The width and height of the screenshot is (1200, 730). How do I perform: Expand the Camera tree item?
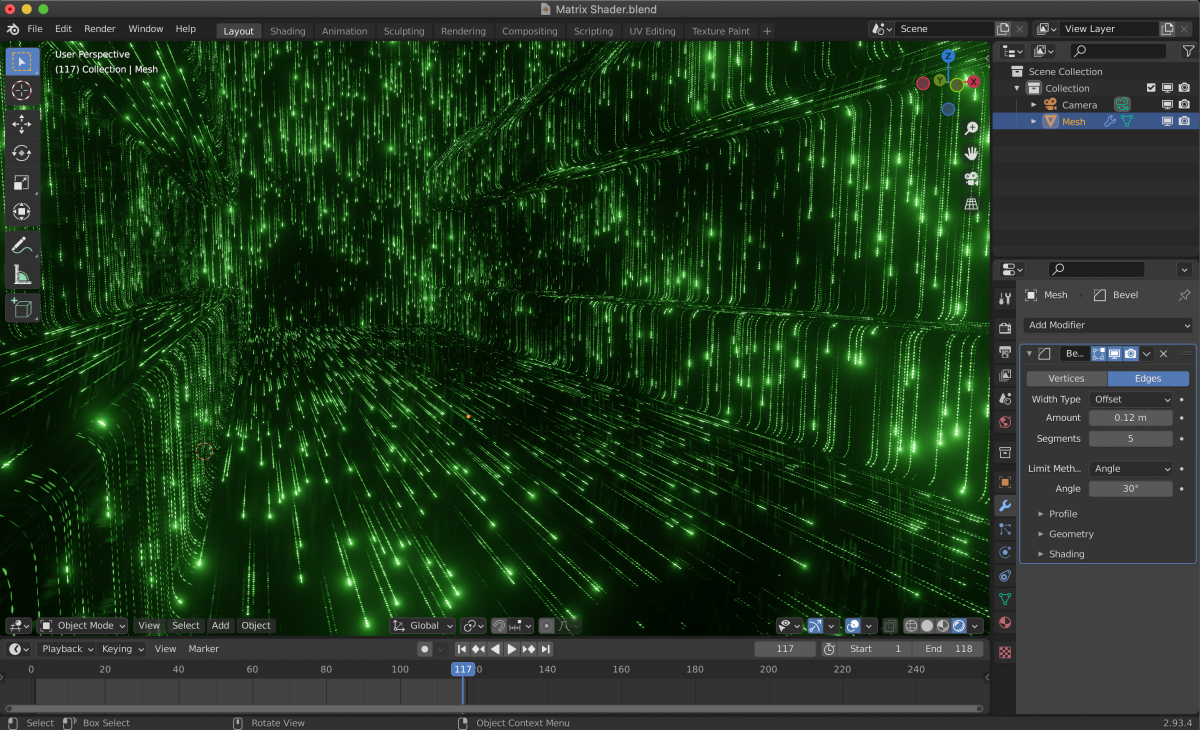tap(1034, 105)
